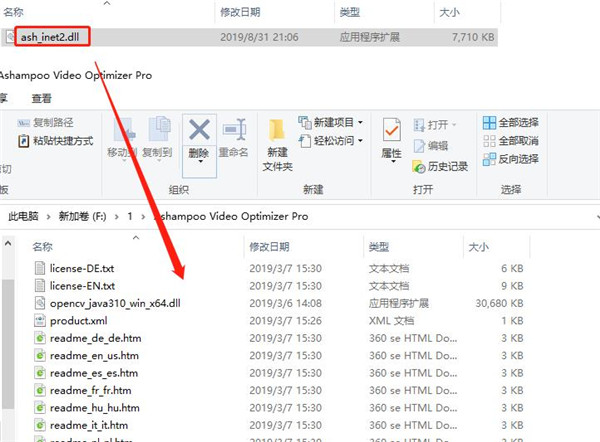Click the History (历史记录) button
600x442 pixels.
click(x=440, y=167)
